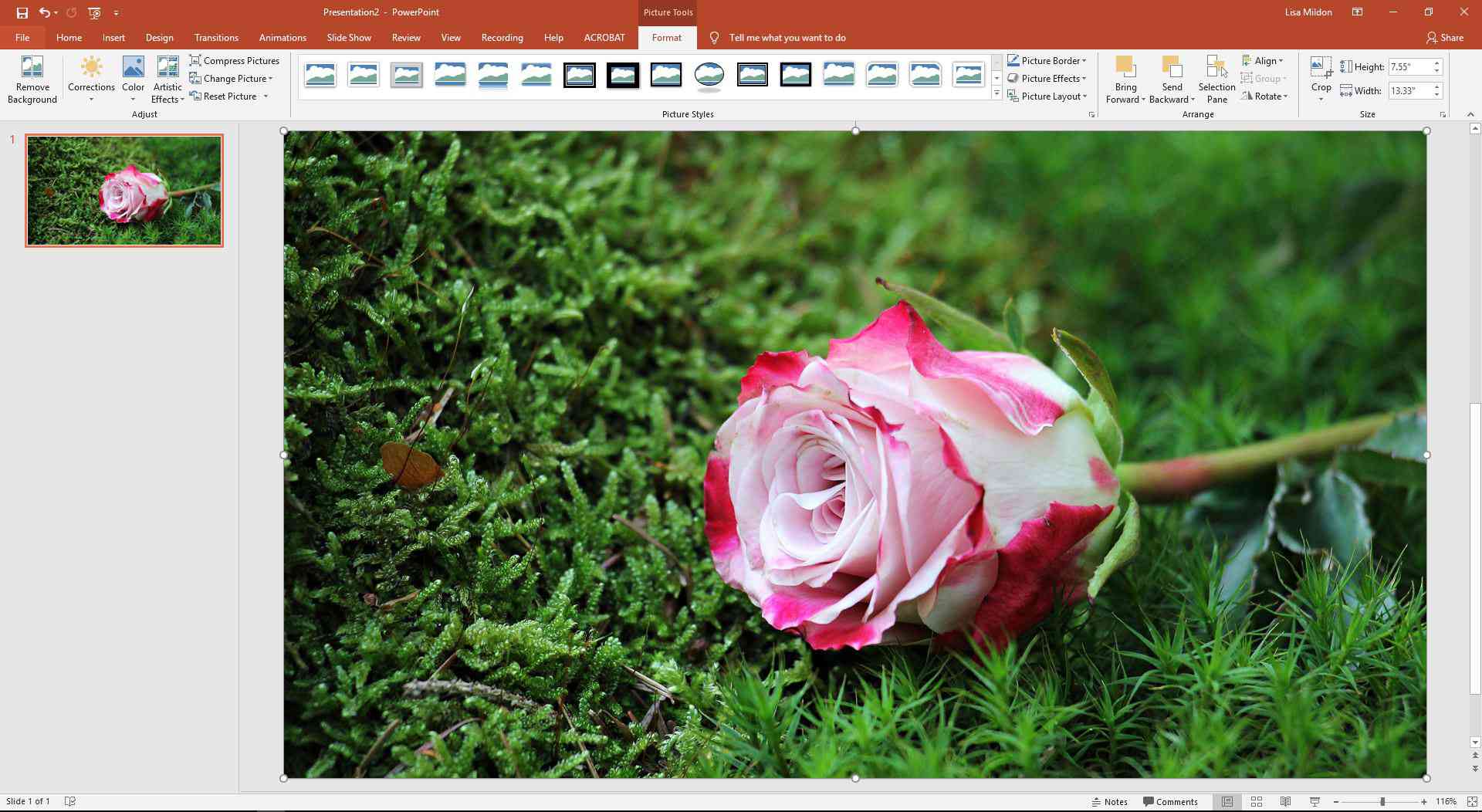Toggle the Notes pane
Image resolution: width=1482 pixels, height=812 pixels.
click(1109, 801)
